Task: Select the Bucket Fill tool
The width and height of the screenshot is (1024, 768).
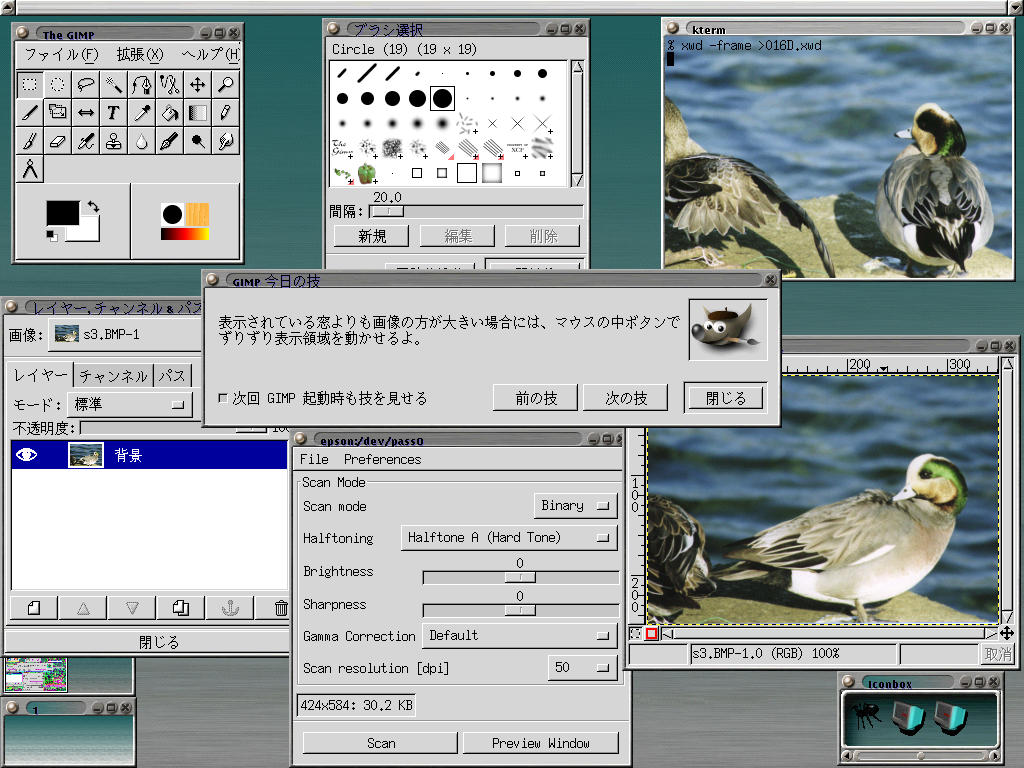Action: 170,112
